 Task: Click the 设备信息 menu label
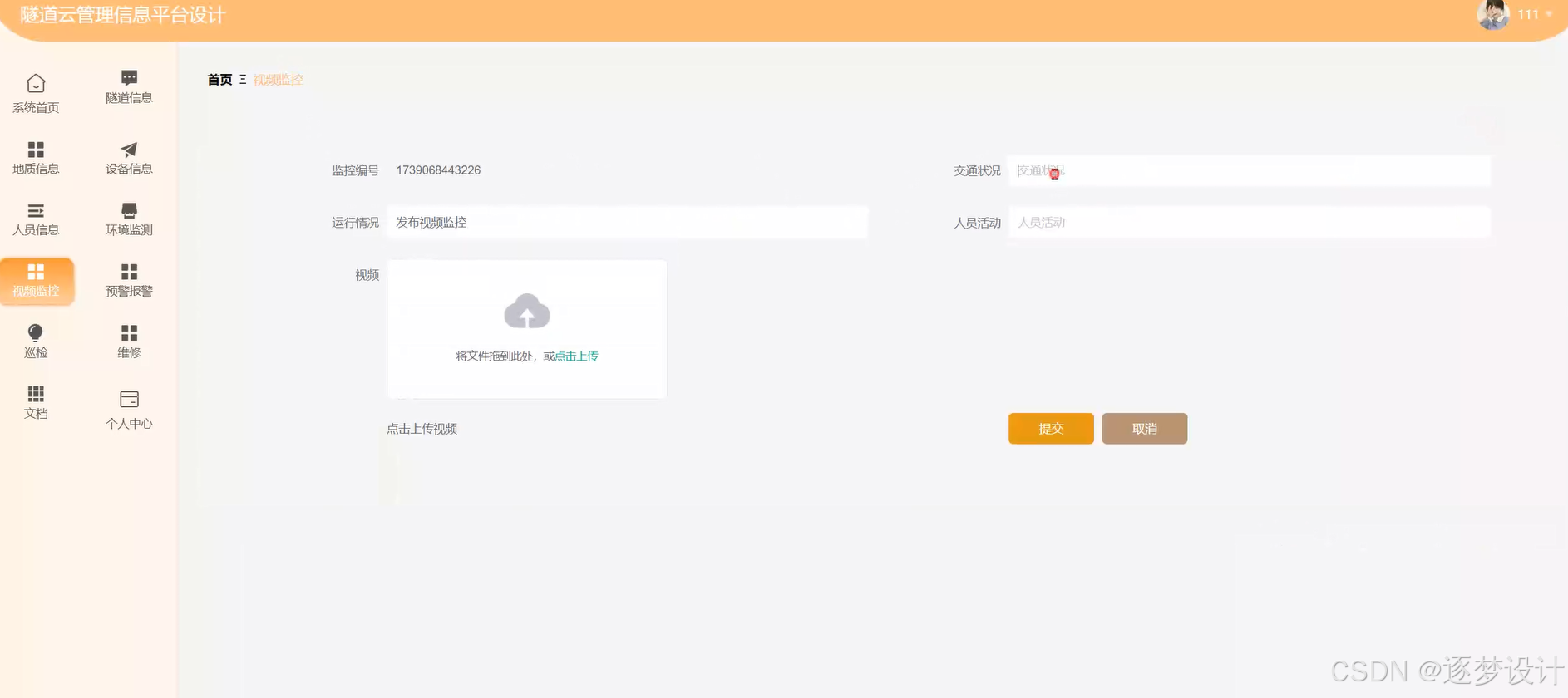tap(129, 169)
